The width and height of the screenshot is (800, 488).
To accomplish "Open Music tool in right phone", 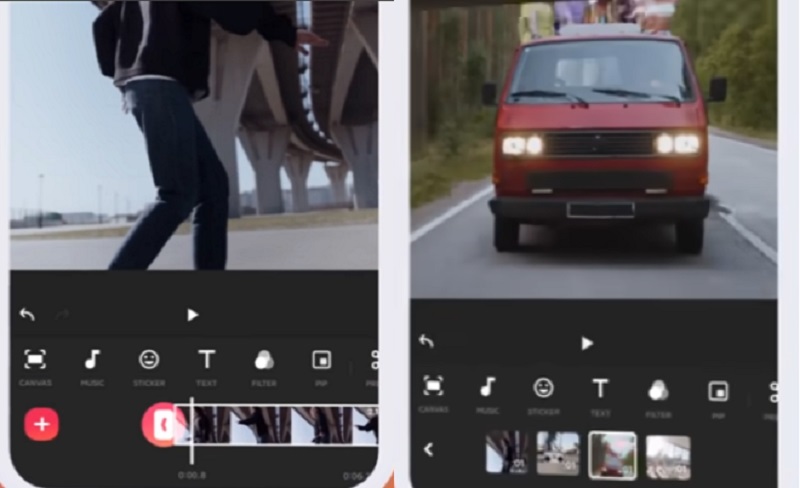I will tap(488, 394).
